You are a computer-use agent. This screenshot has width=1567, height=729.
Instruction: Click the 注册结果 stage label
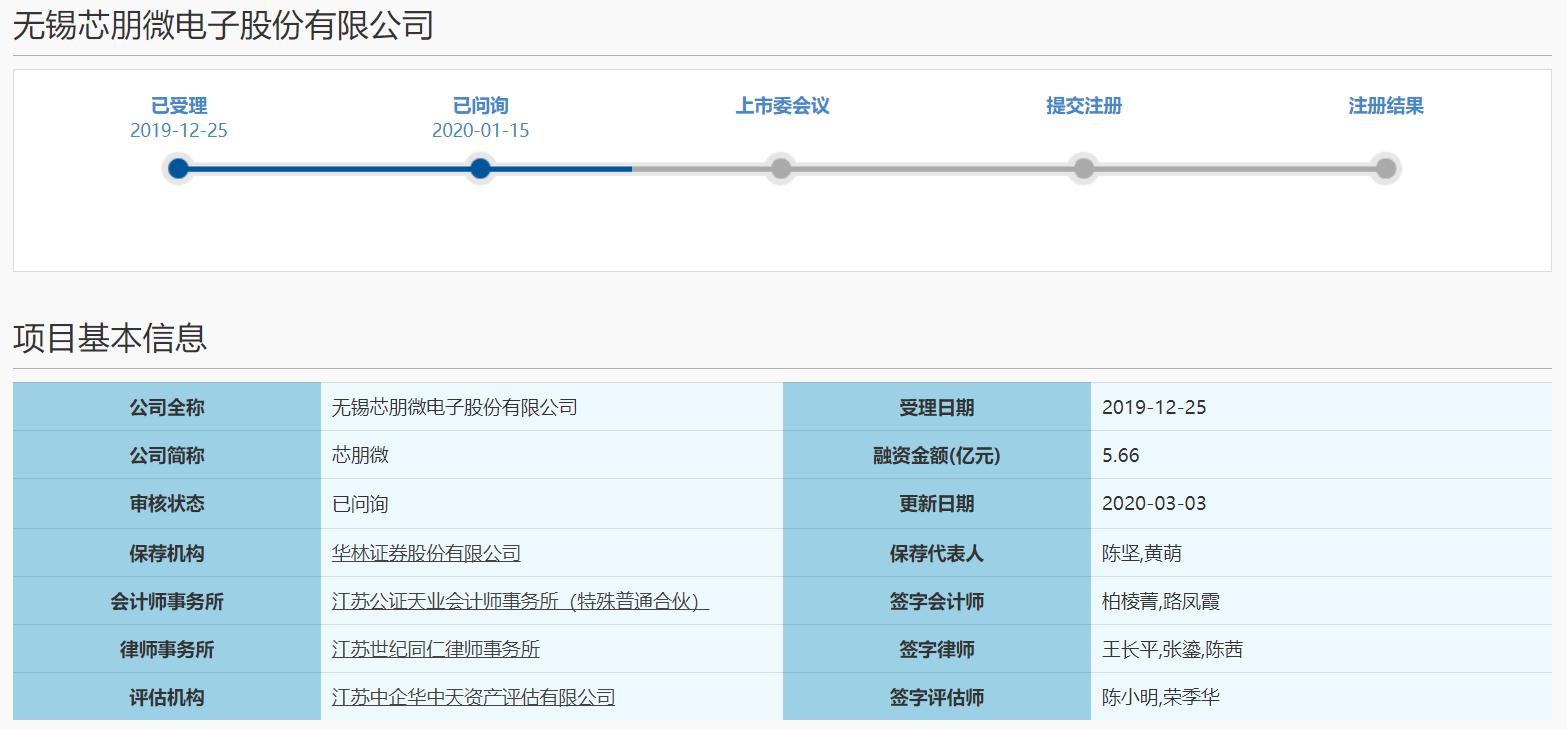[1385, 104]
